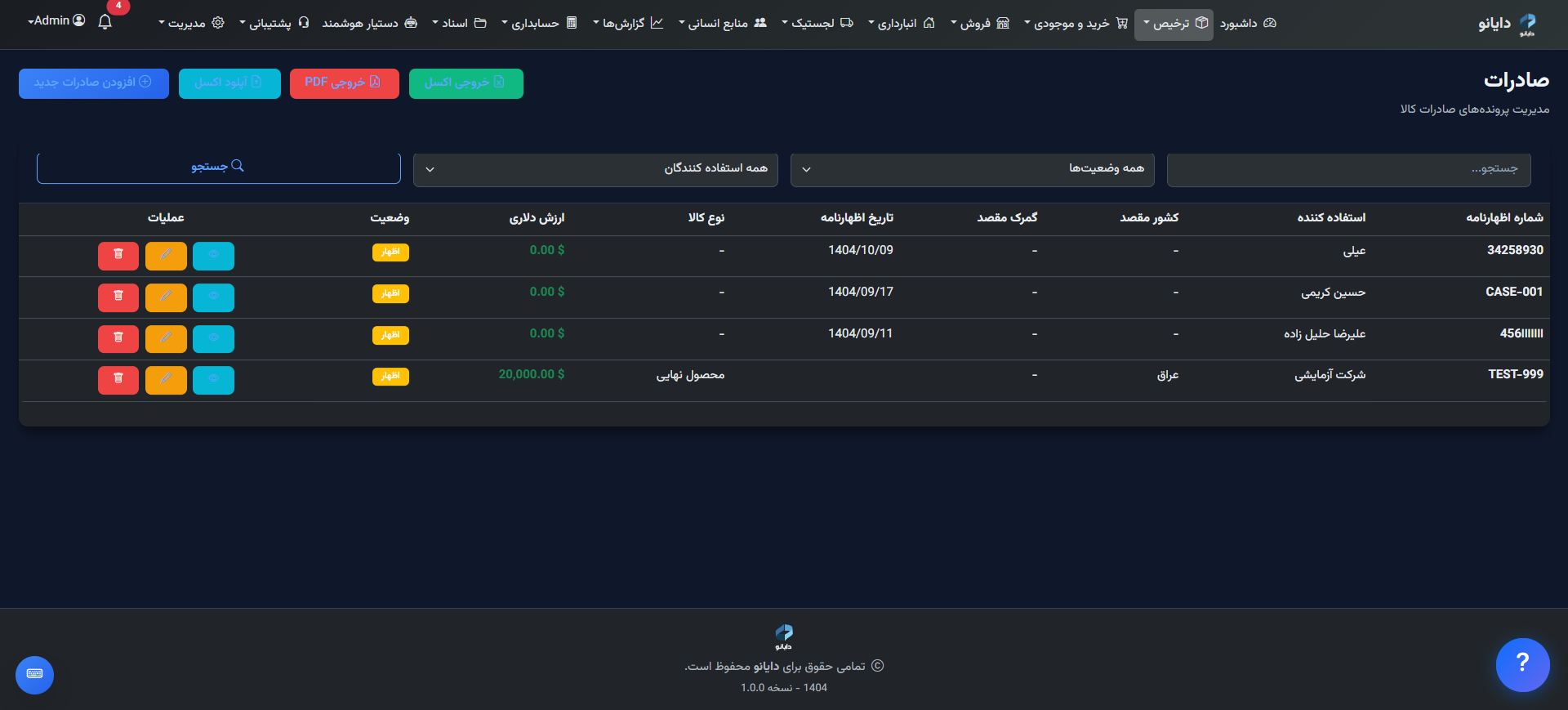
Task: Click the declaration number TEST-999
Action: coord(1516,374)
